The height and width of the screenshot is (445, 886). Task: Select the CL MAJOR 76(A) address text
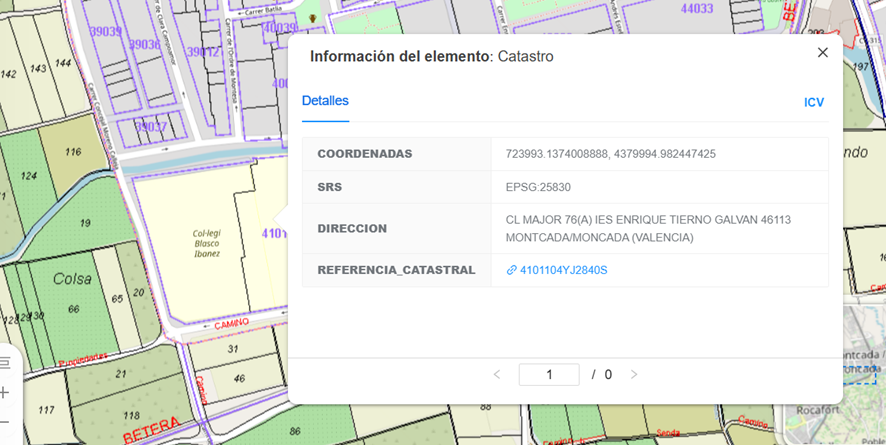tap(648, 229)
